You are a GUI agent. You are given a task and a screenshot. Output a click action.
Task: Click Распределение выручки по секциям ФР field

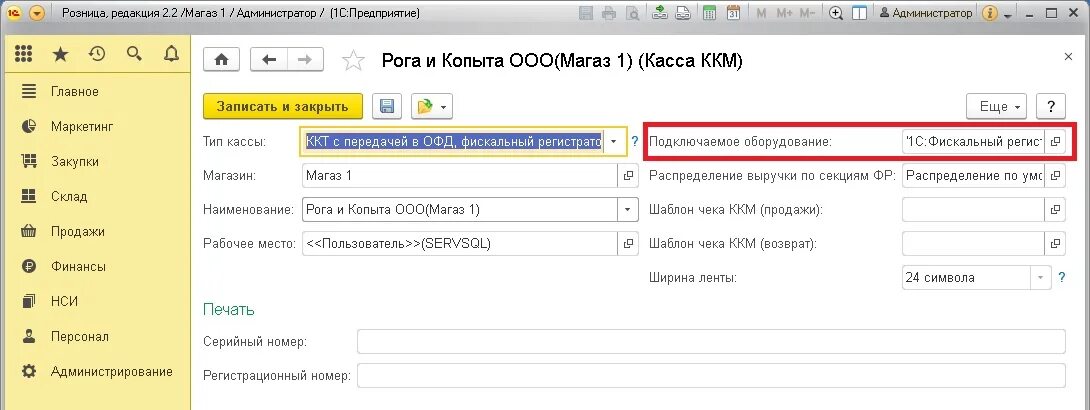pyautogui.click(x=973, y=176)
